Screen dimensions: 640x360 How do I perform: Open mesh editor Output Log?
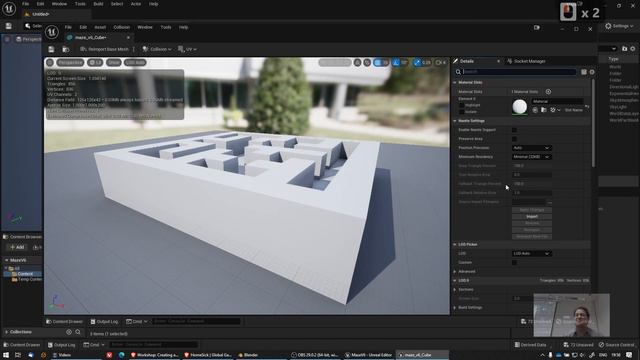(104, 322)
